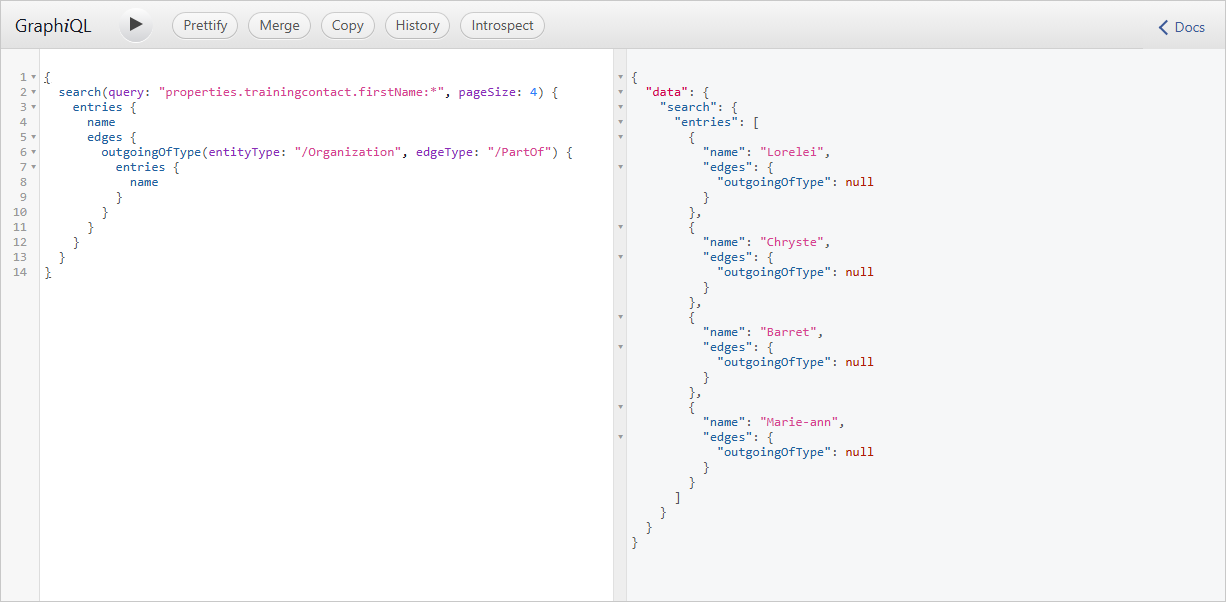The height and width of the screenshot is (602, 1226).
Task: Click the Merge button
Action: pos(279,26)
